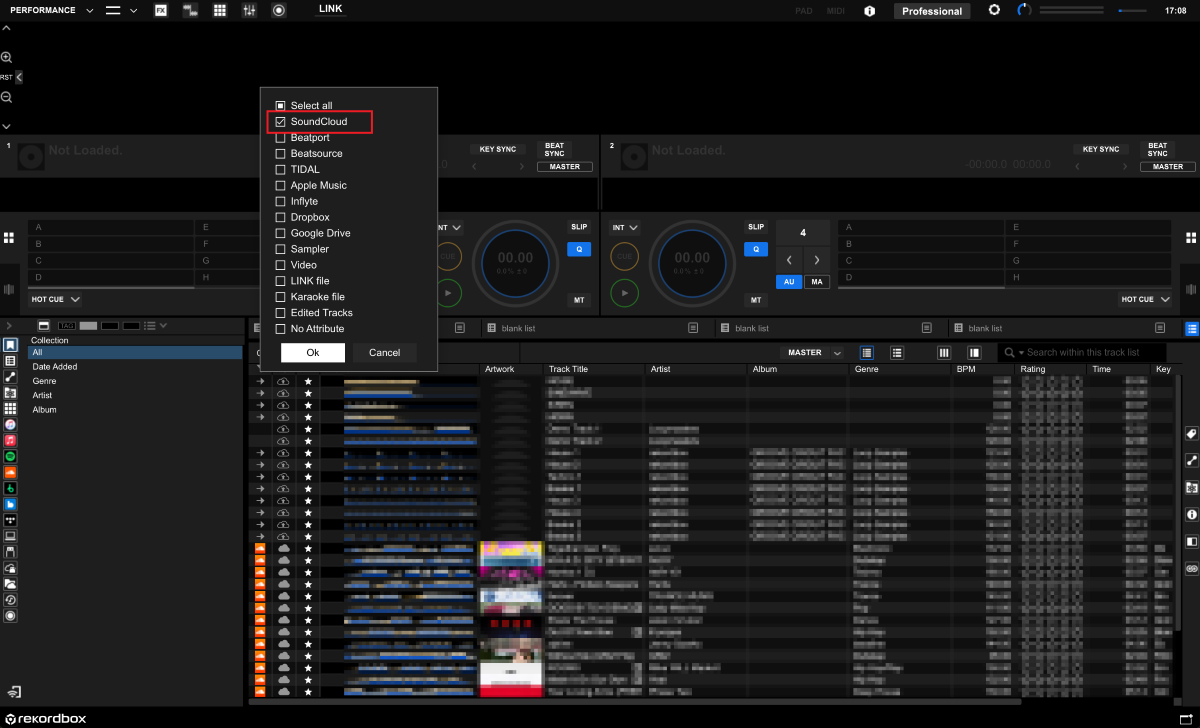Play deck 2 with the green play button
1200x728 pixels.
(625, 293)
